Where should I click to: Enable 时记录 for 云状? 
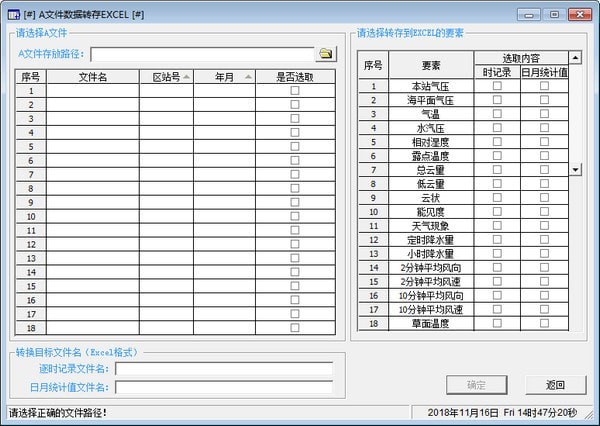[497, 197]
